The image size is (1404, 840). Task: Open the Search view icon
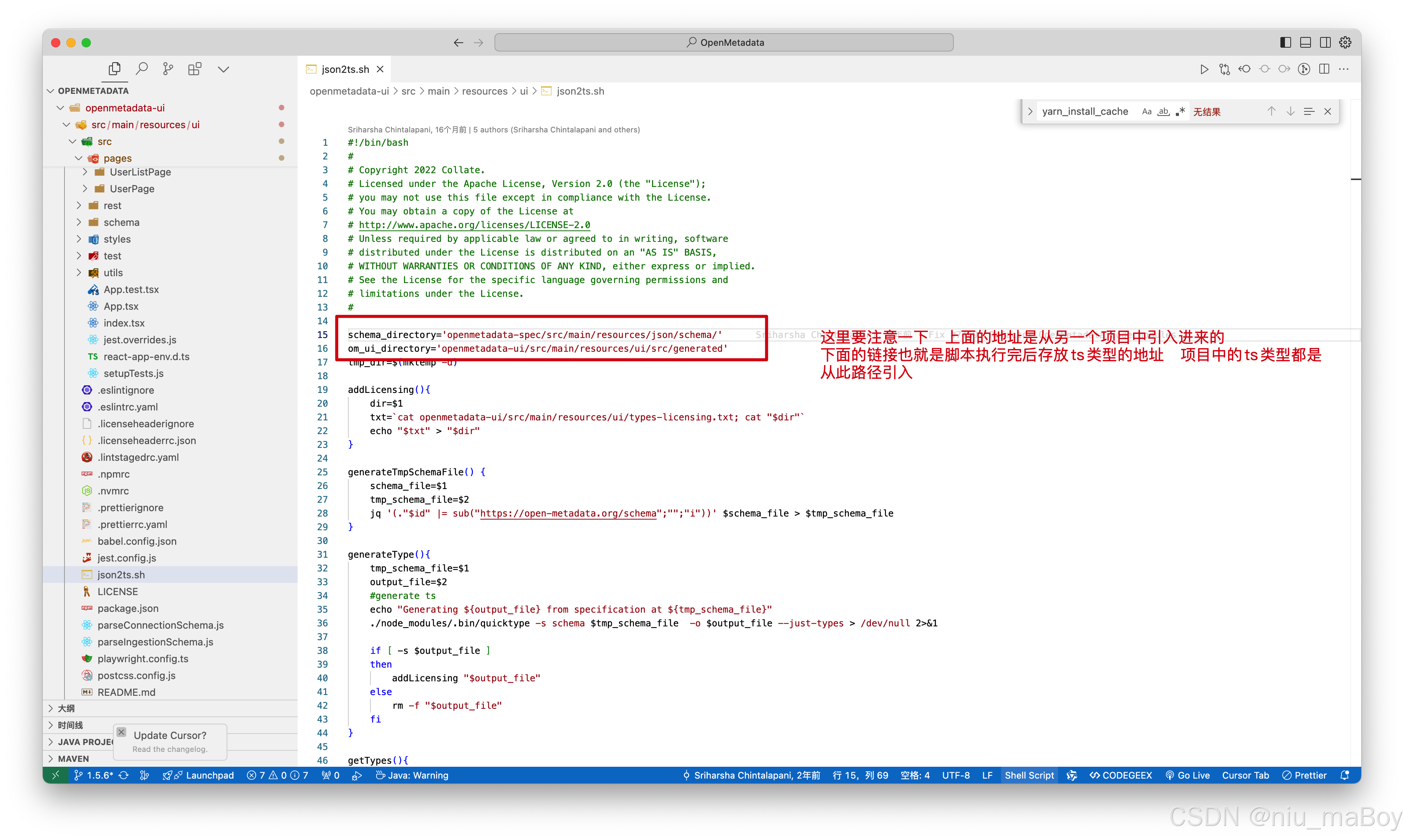(142, 69)
